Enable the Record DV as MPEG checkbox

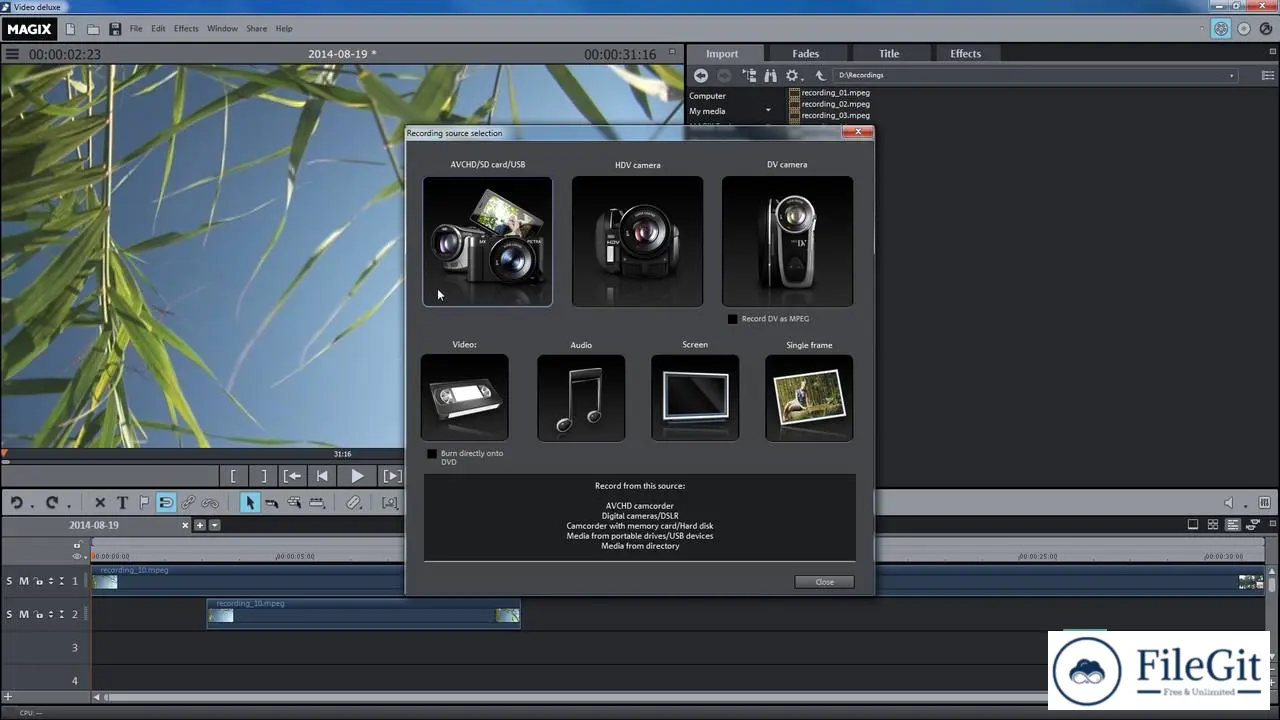(732, 319)
